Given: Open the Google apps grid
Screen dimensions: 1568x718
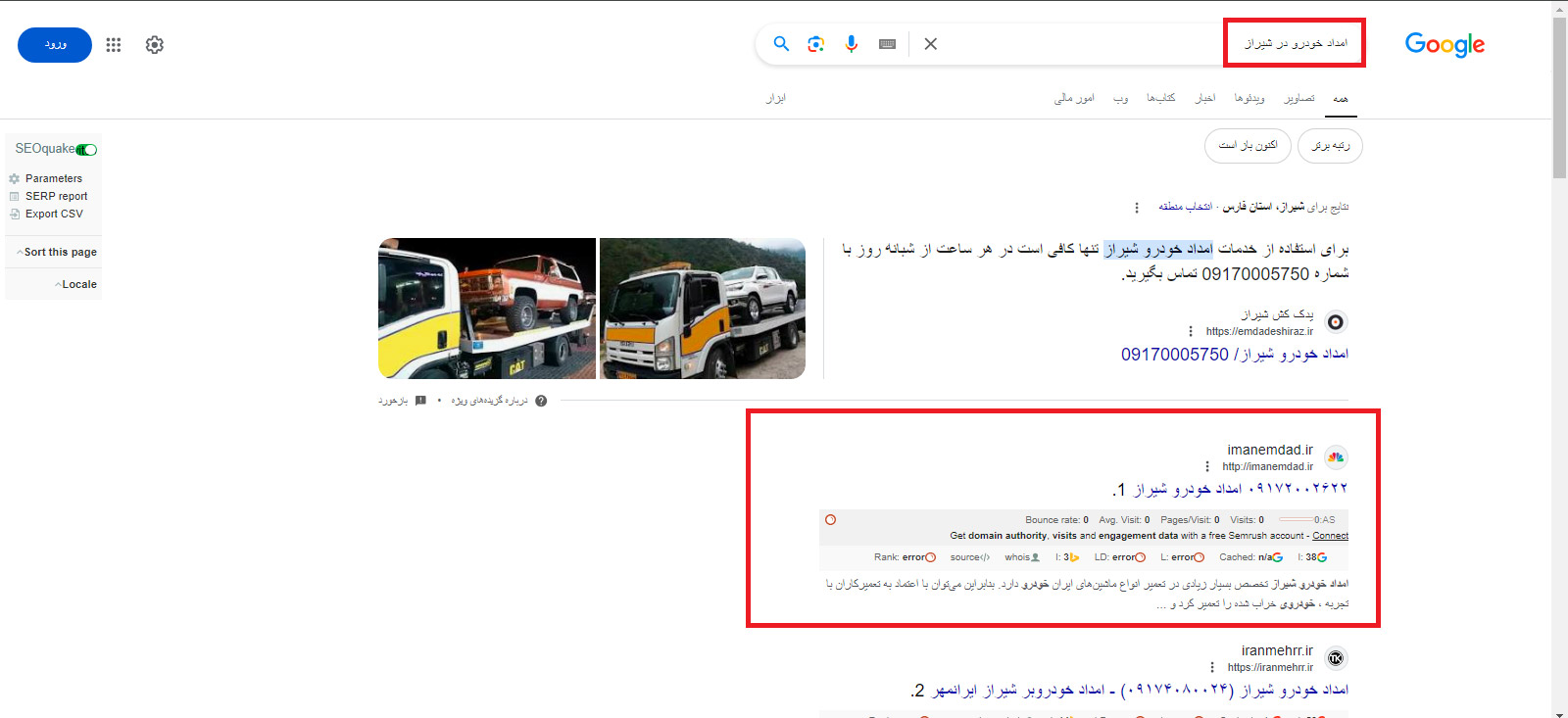Looking at the screenshot, I should point(114,45).
